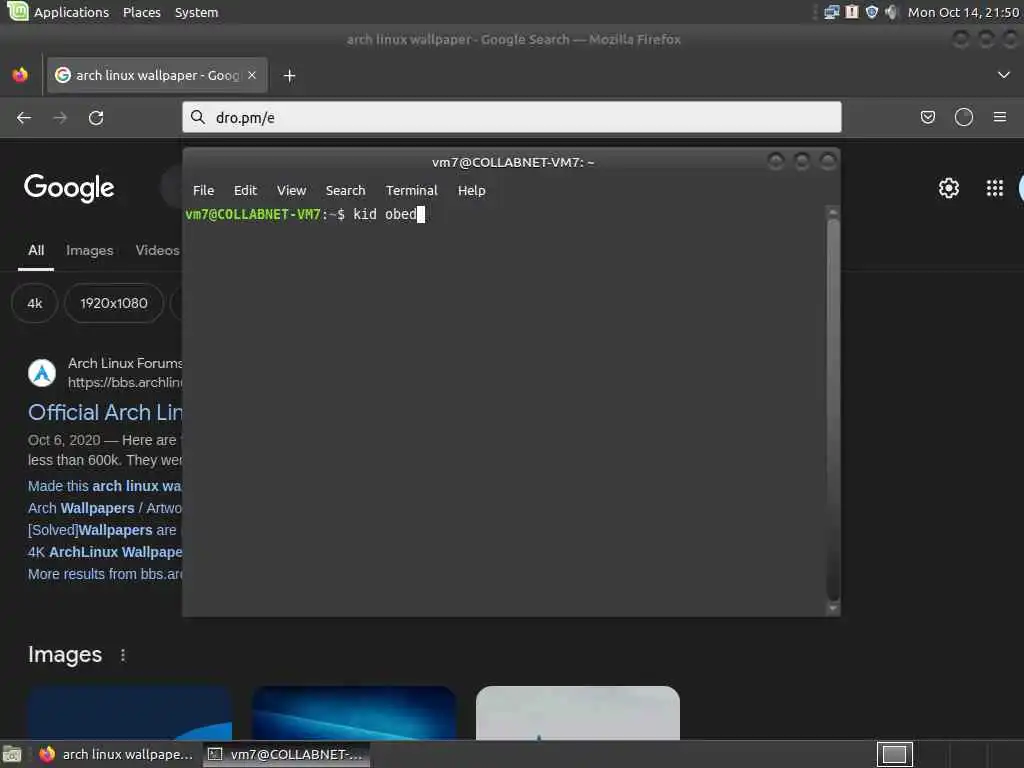Click the Firefox address bar
Image resolution: width=1024 pixels, height=768 pixels.
tap(511, 117)
